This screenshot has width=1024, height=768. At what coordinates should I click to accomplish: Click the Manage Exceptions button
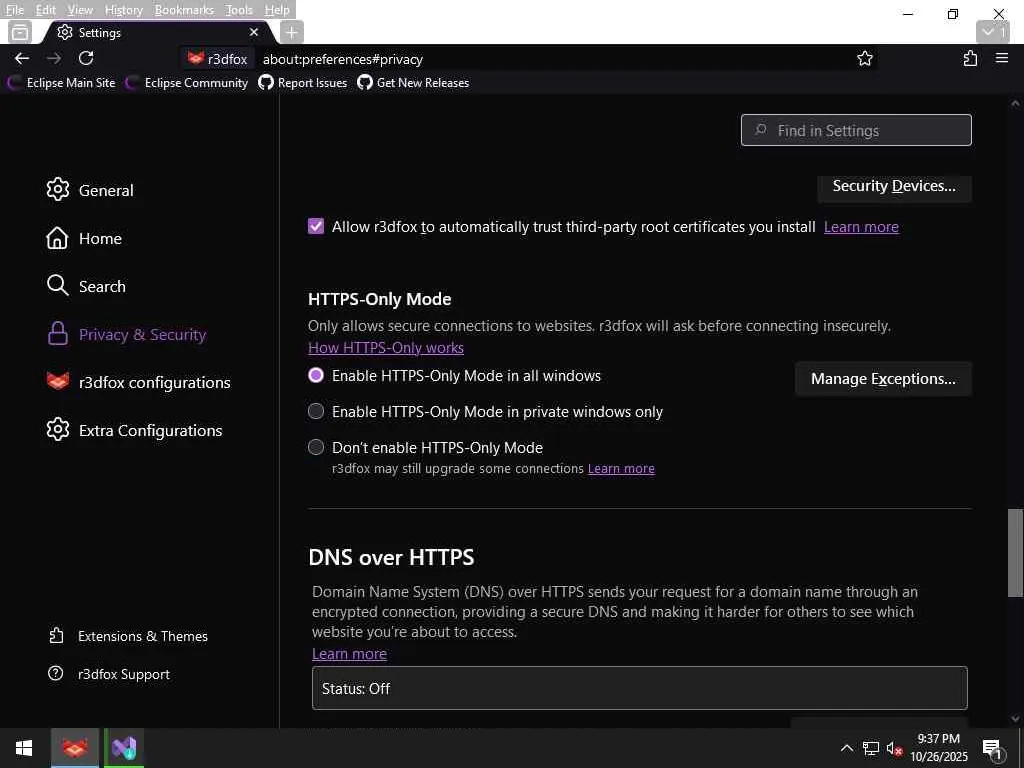[x=883, y=379]
